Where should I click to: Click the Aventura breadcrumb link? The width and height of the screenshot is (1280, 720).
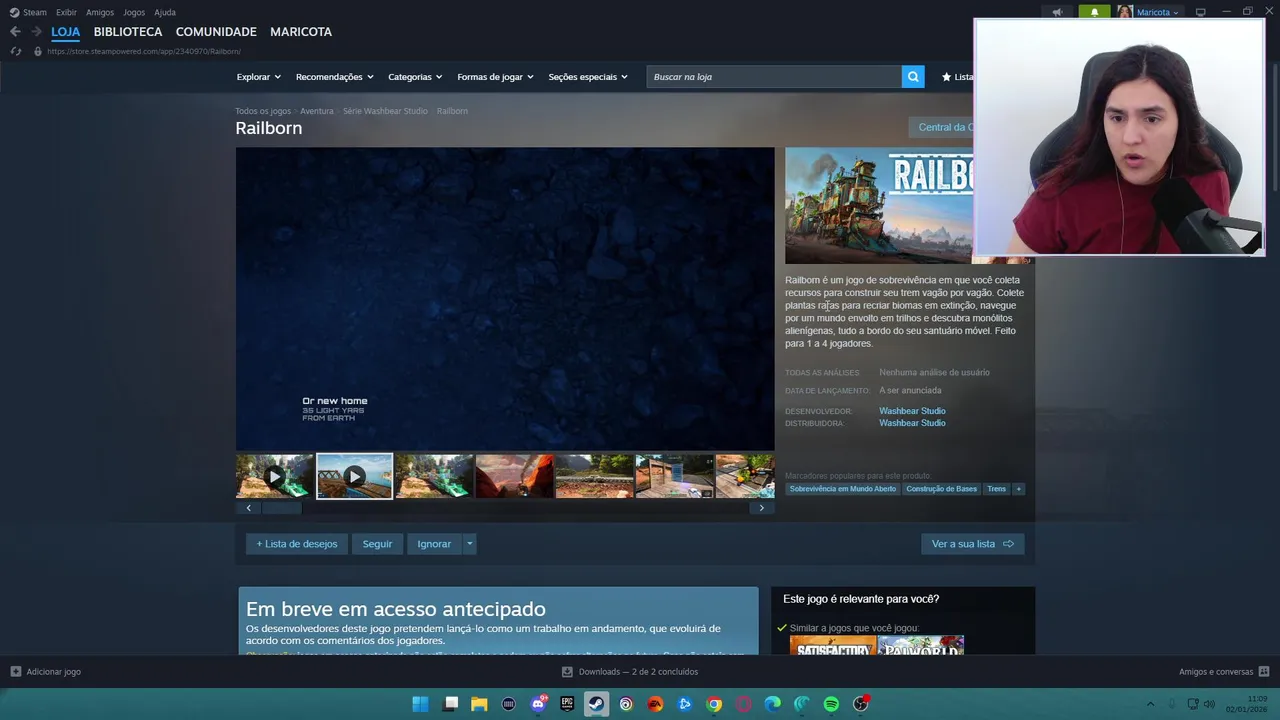pos(317,111)
